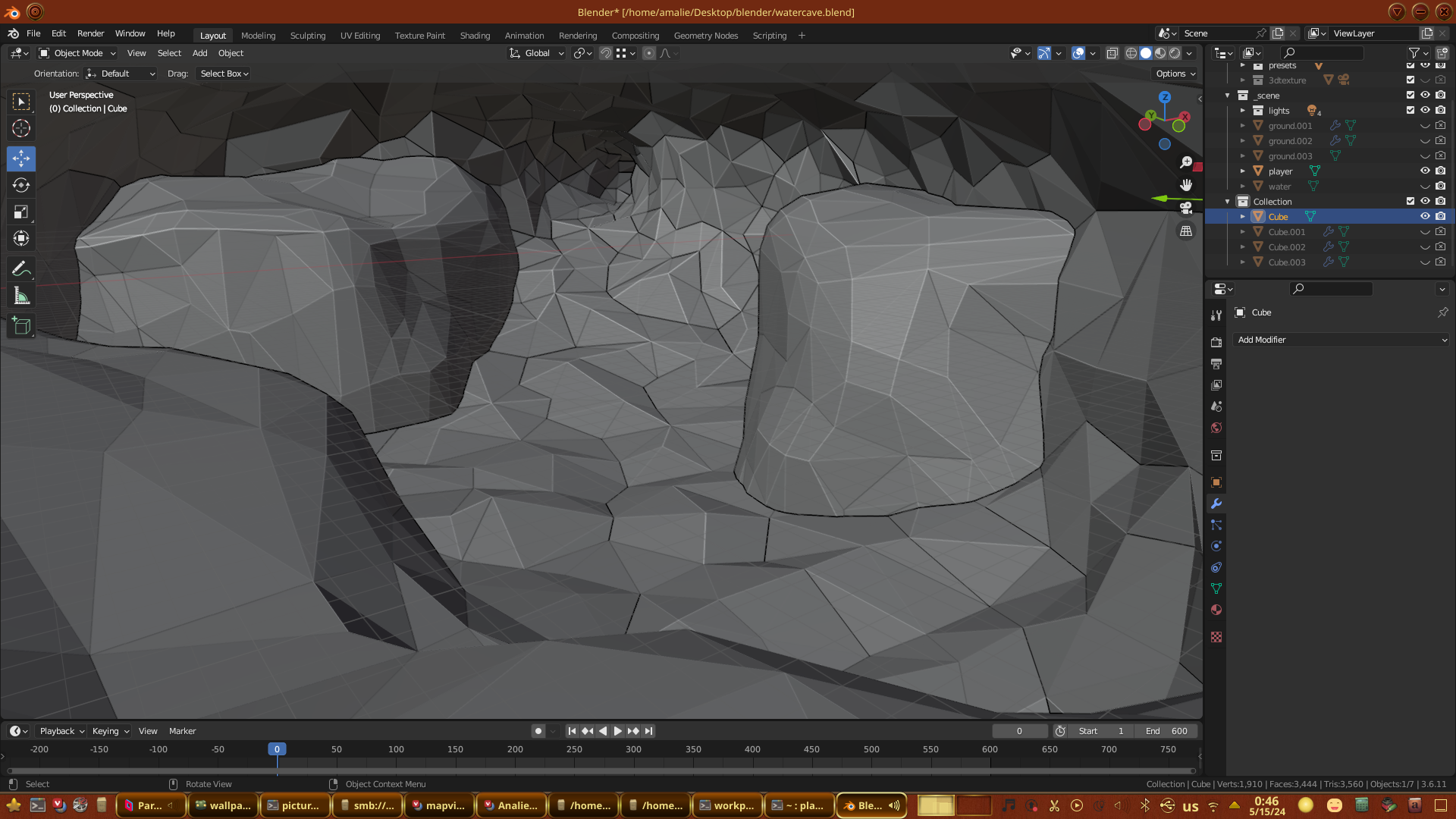Choose the Cursor tool

pos(21,128)
